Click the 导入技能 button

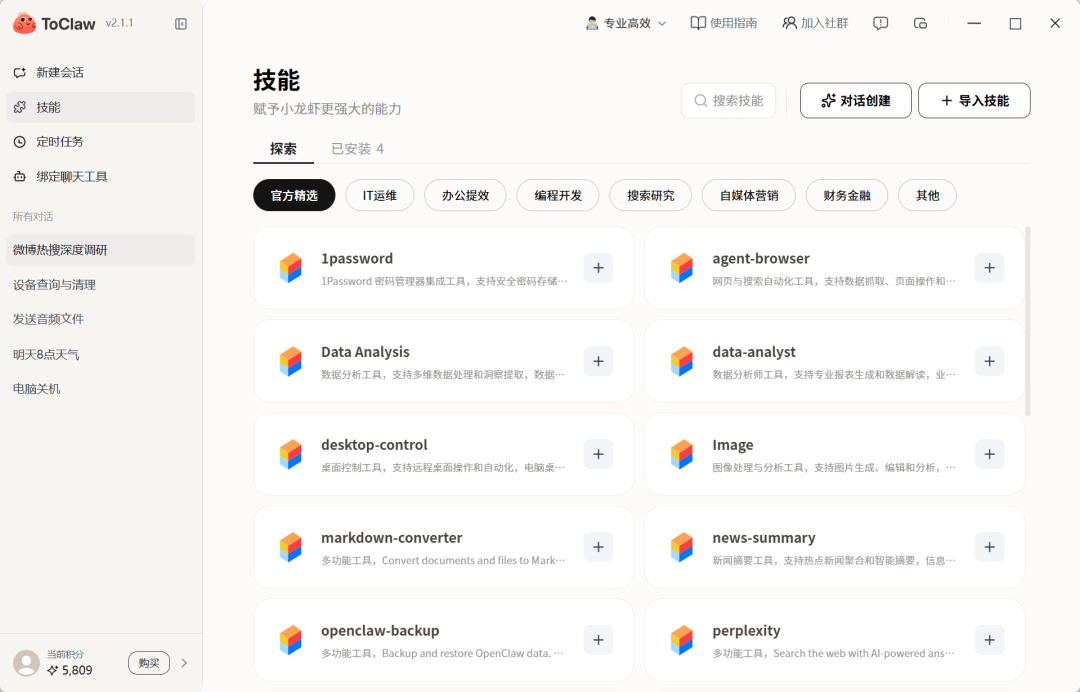click(974, 101)
